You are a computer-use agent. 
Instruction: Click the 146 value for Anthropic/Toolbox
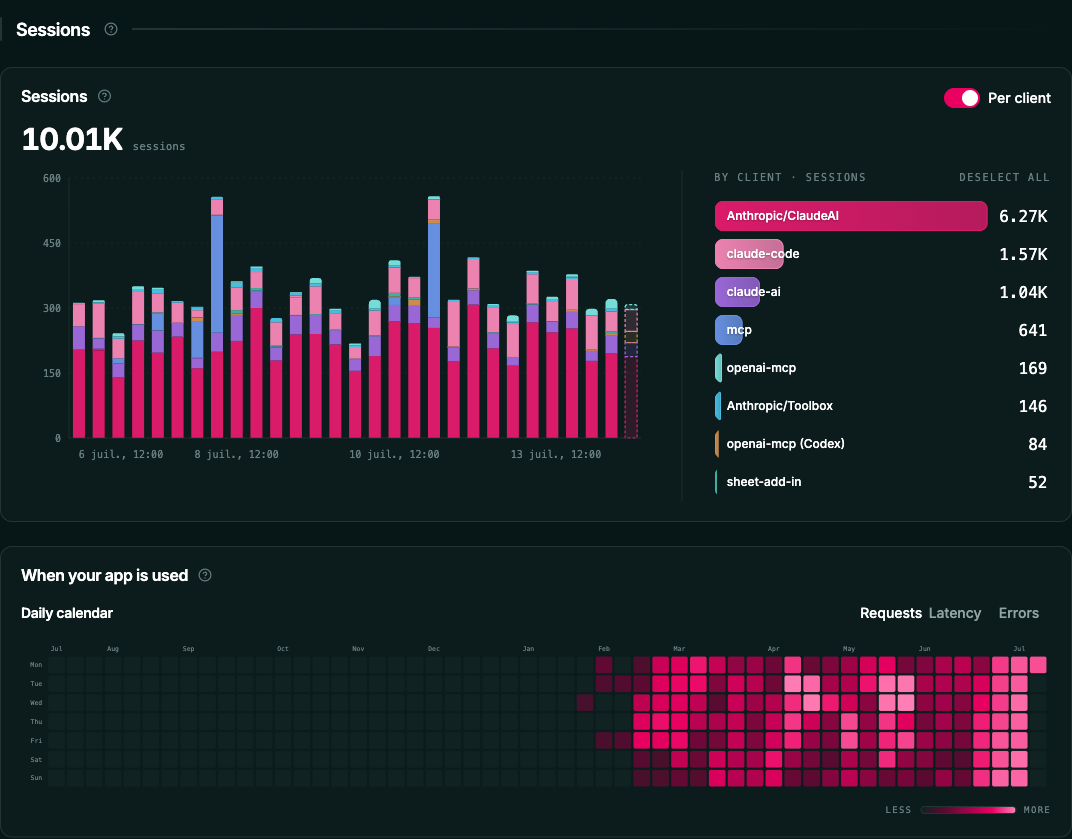(1032, 407)
